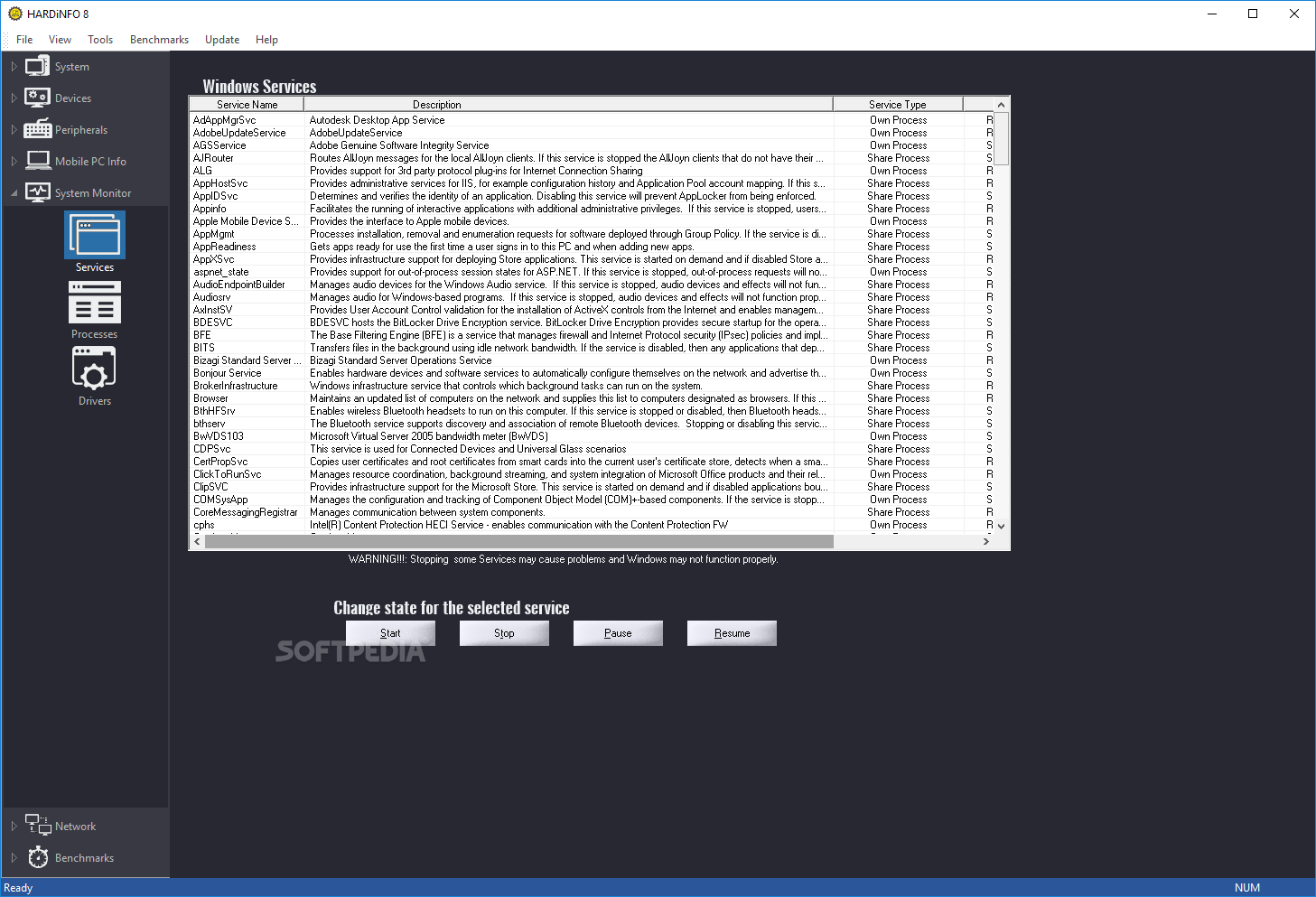This screenshot has width=1316, height=897.
Task: Select the BFE service row
Action: click(591, 335)
